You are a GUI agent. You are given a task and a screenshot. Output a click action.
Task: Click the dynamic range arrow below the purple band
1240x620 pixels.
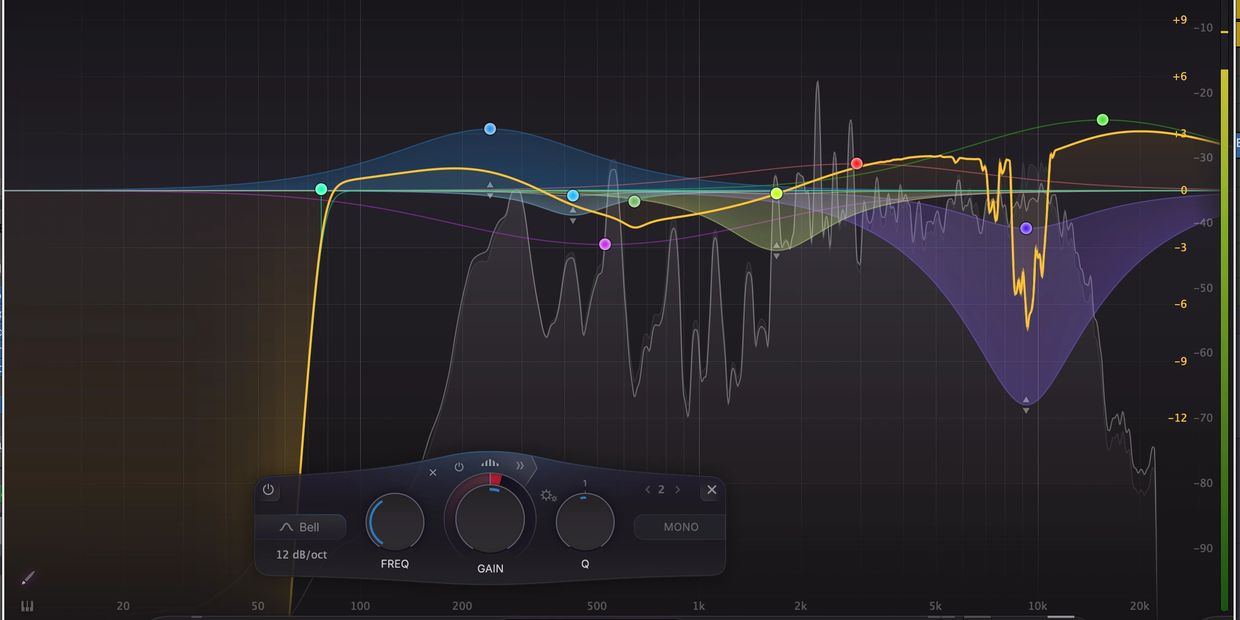click(x=1026, y=410)
